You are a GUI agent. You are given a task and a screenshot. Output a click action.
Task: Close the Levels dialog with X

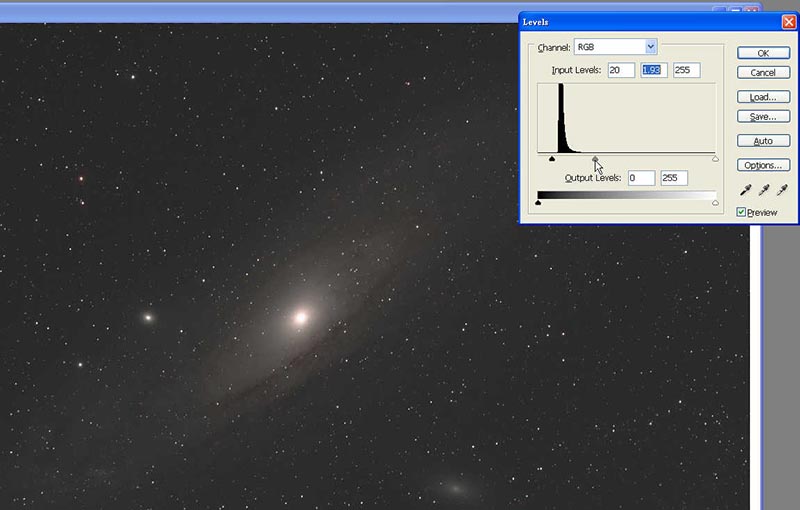pyautogui.click(x=787, y=22)
